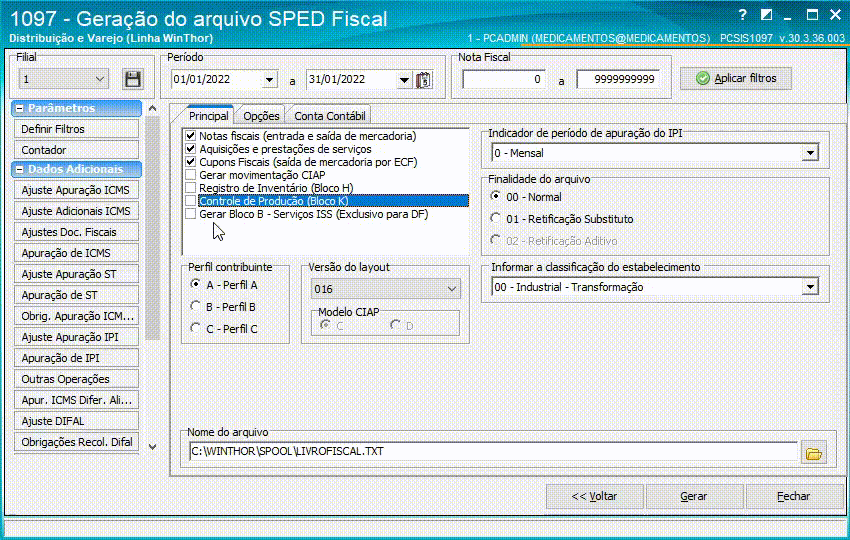Open Ajuste DIFAL sidebar item
This screenshot has width=850, height=540.
coord(76,421)
